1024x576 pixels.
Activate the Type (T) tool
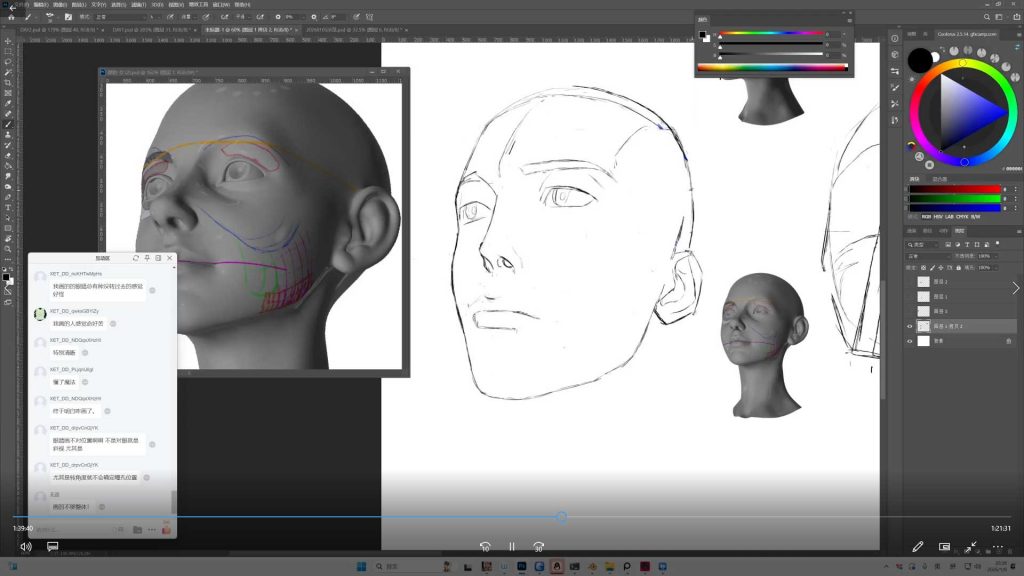(8, 207)
